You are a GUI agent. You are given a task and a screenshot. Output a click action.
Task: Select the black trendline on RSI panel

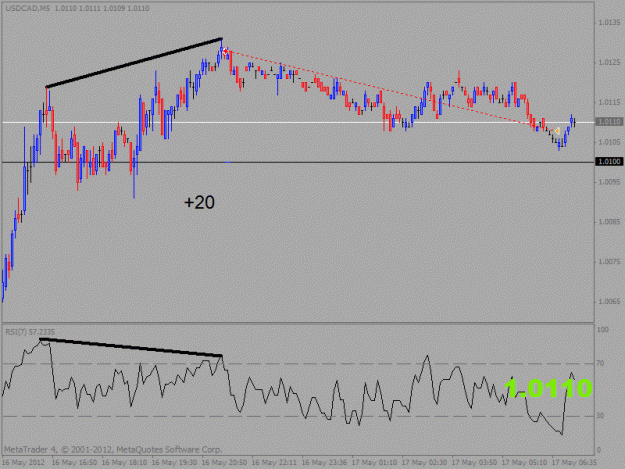coord(131,347)
